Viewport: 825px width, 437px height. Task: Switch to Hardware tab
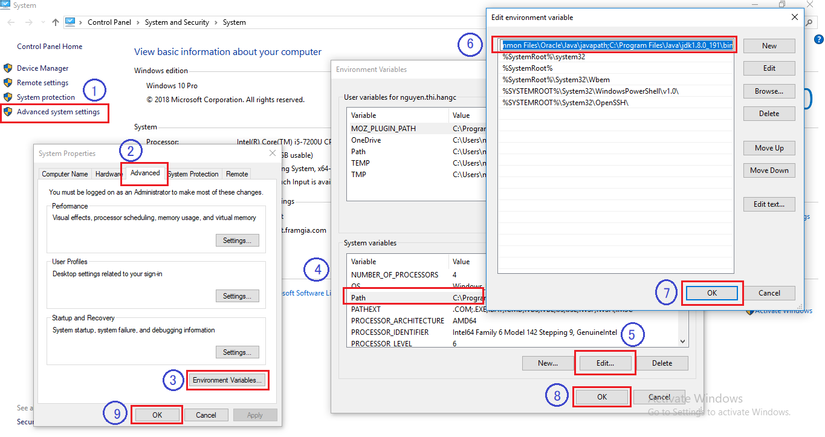pyautogui.click(x=107, y=174)
